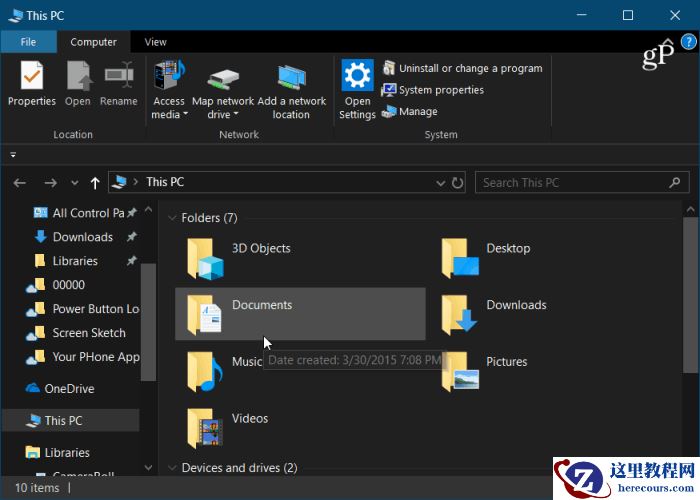Select the Downloads folder icon in main pane
Viewport: 700px width, 500px height.
[x=459, y=315]
